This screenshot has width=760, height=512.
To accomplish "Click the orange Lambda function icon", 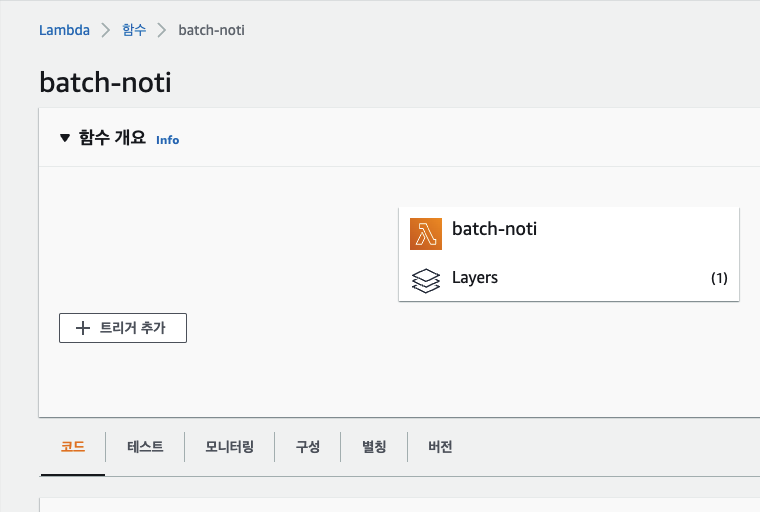I will [x=426, y=233].
